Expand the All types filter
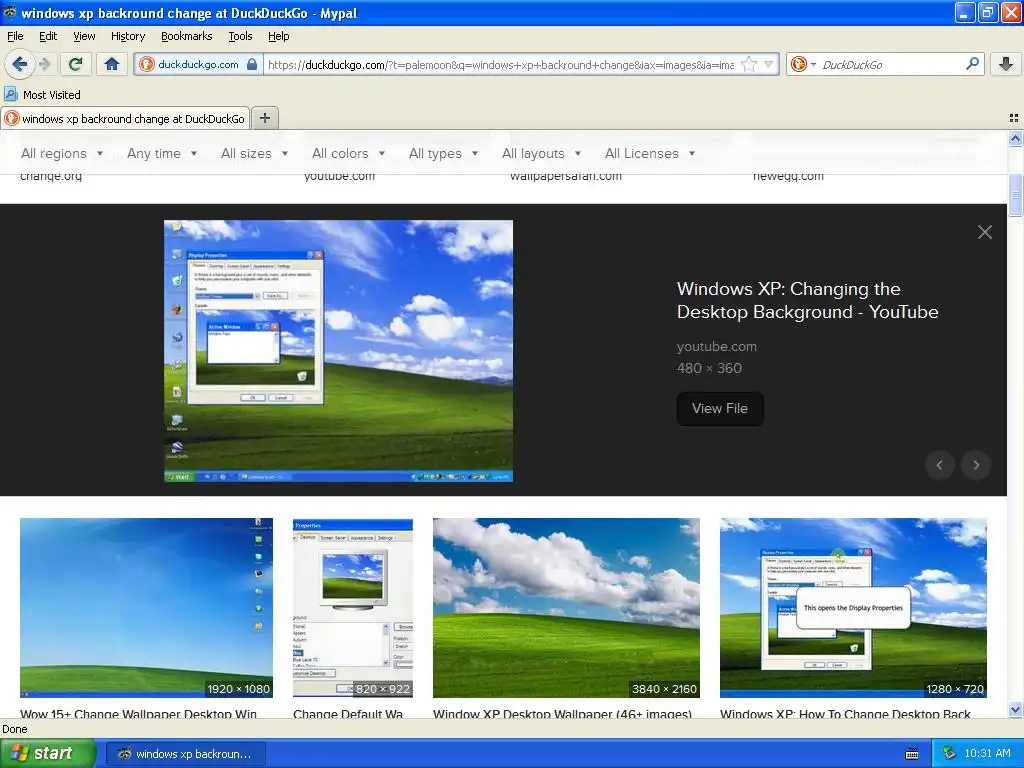The height and width of the screenshot is (768, 1024). (x=443, y=153)
